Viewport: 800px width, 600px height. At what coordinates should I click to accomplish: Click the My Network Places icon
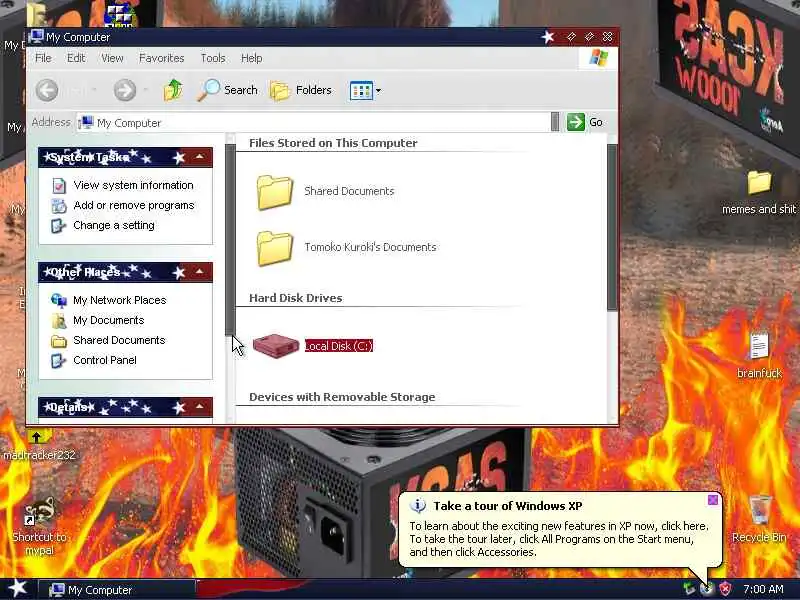(x=59, y=301)
